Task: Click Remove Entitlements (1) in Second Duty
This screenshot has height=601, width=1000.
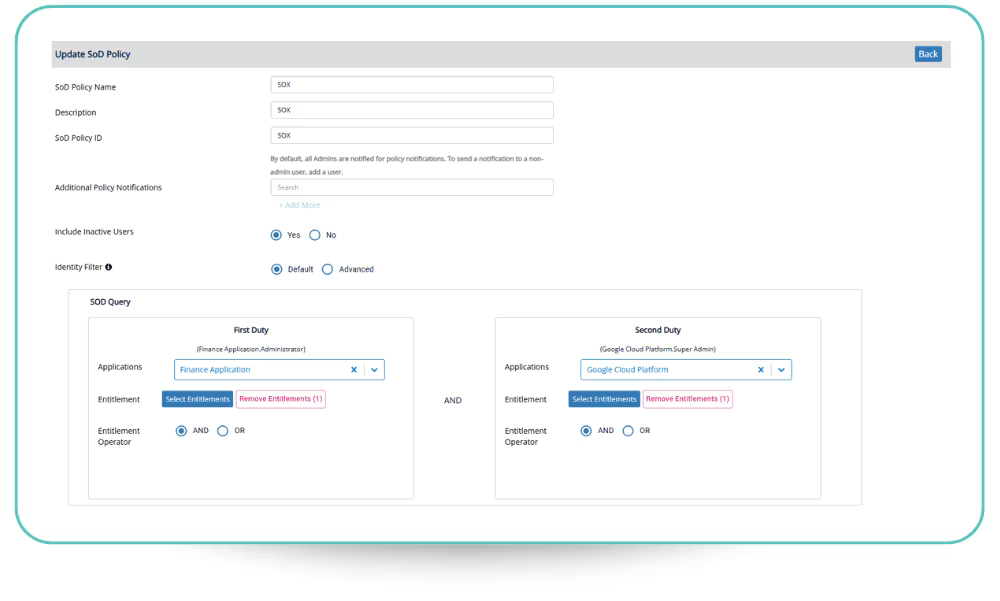Action: point(687,399)
